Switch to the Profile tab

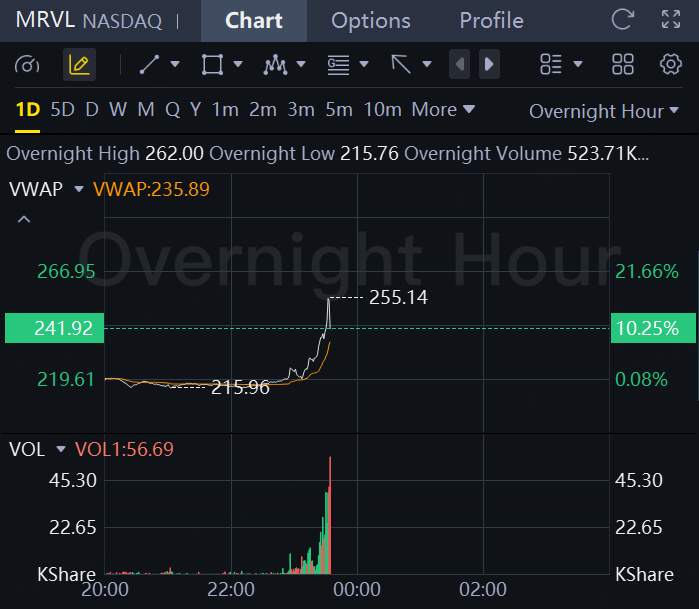point(492,21)
